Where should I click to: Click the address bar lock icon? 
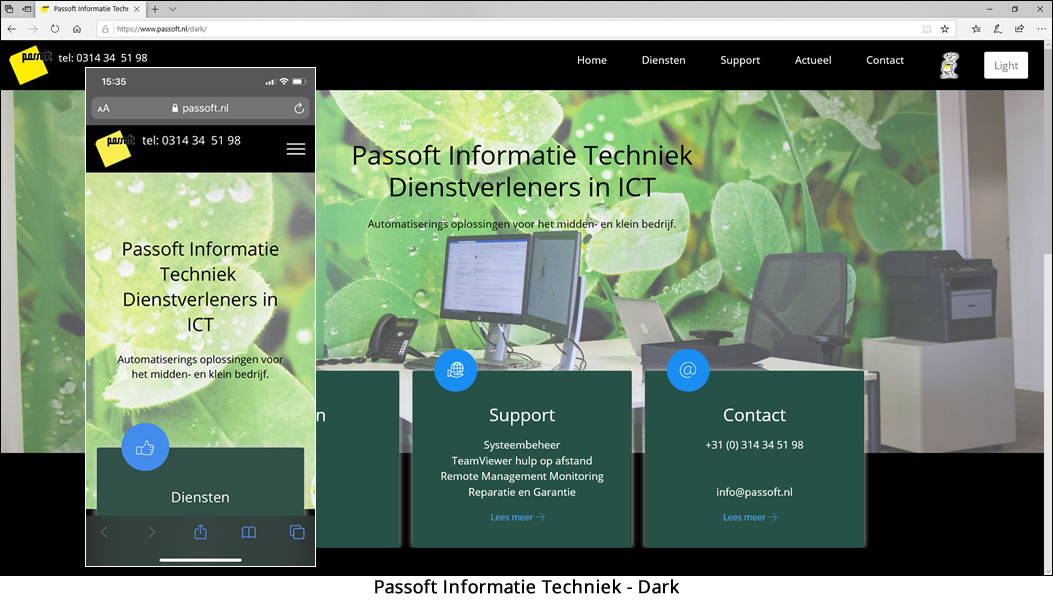(x=105, y=29)
